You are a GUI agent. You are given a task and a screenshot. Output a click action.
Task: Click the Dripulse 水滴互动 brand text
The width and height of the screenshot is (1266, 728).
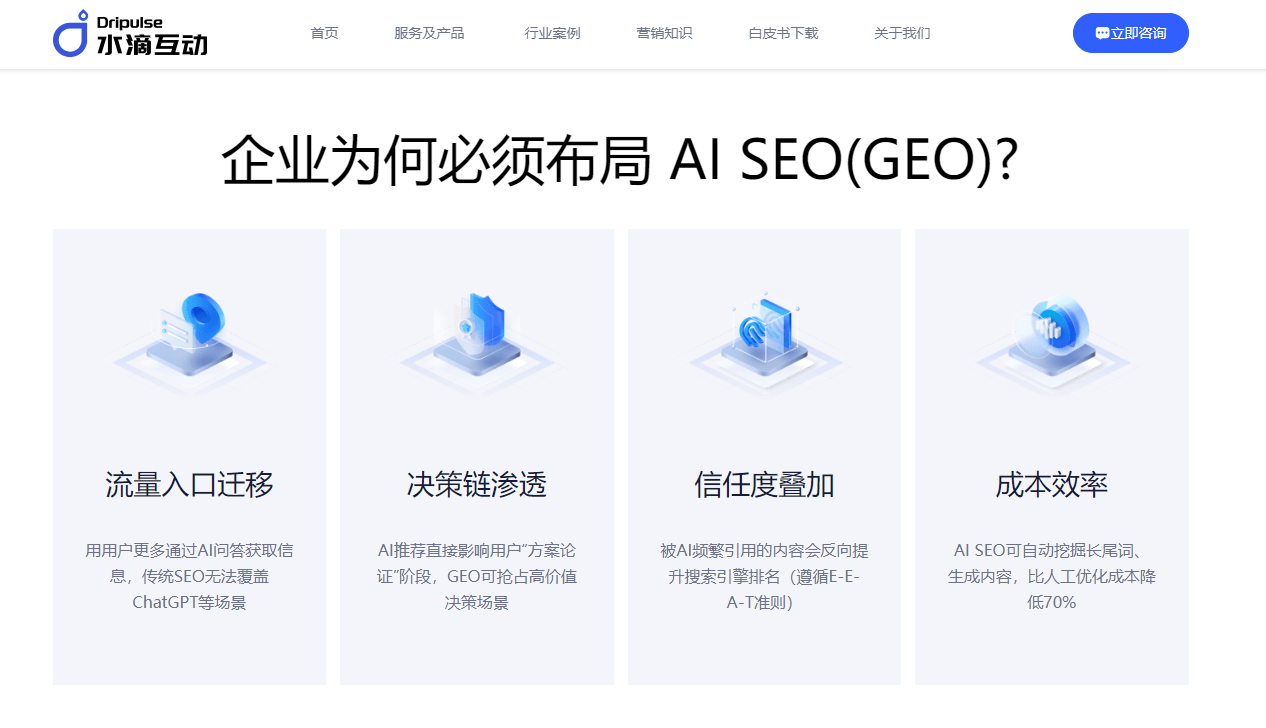152,35
